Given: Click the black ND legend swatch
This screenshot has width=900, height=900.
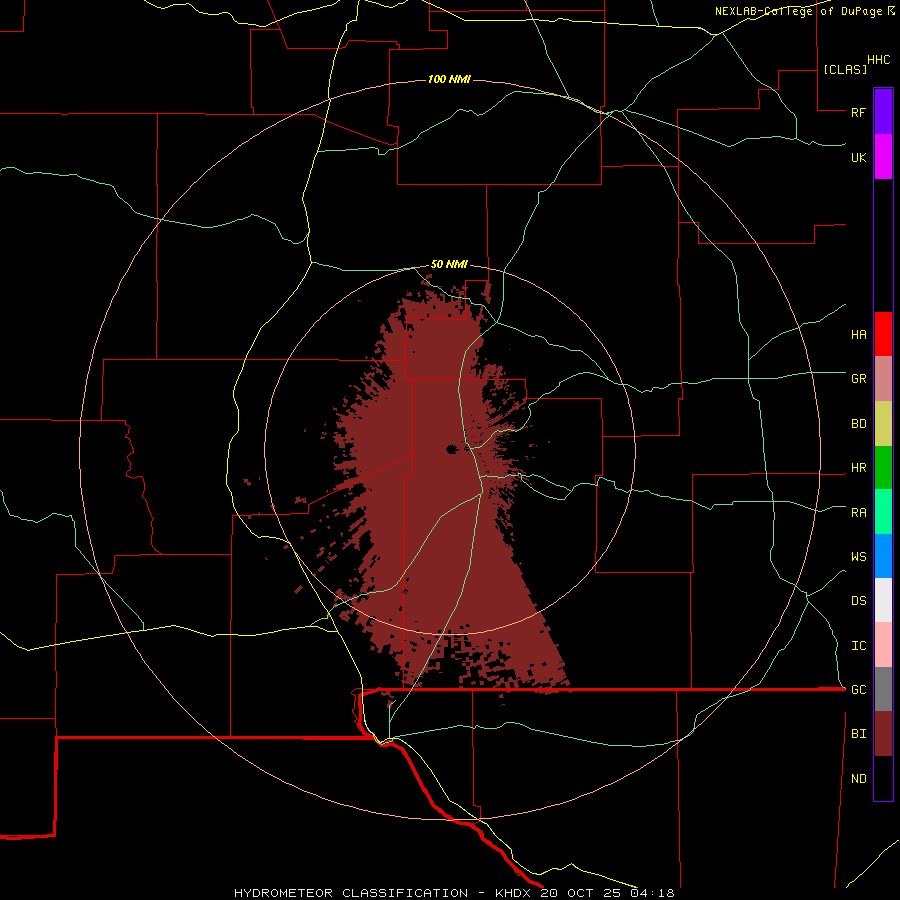Looking at the screenshot, I should tap(883, 778).
